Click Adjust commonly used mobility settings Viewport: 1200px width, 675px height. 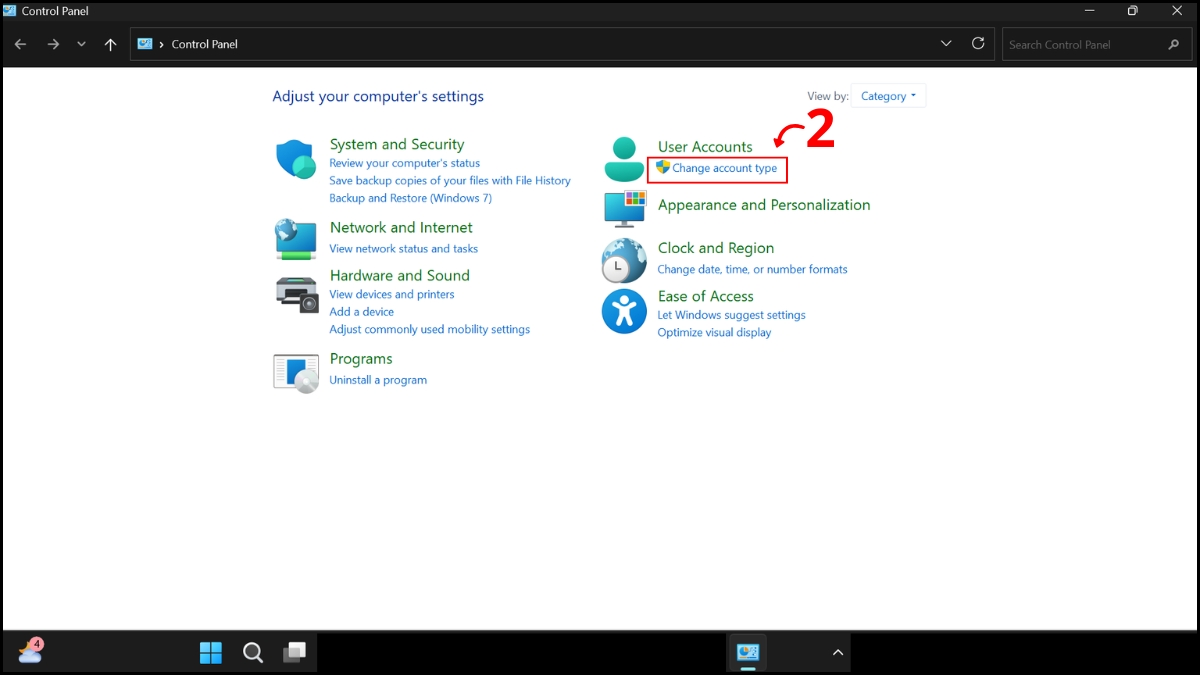(430, 329)
